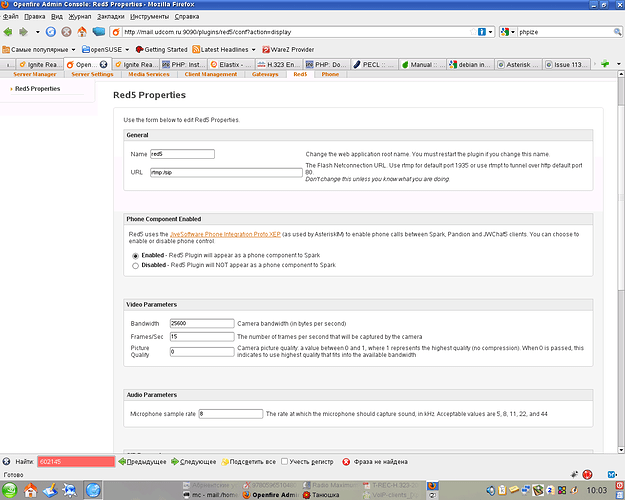Click the Bandwidth input field

click(202, 323)
